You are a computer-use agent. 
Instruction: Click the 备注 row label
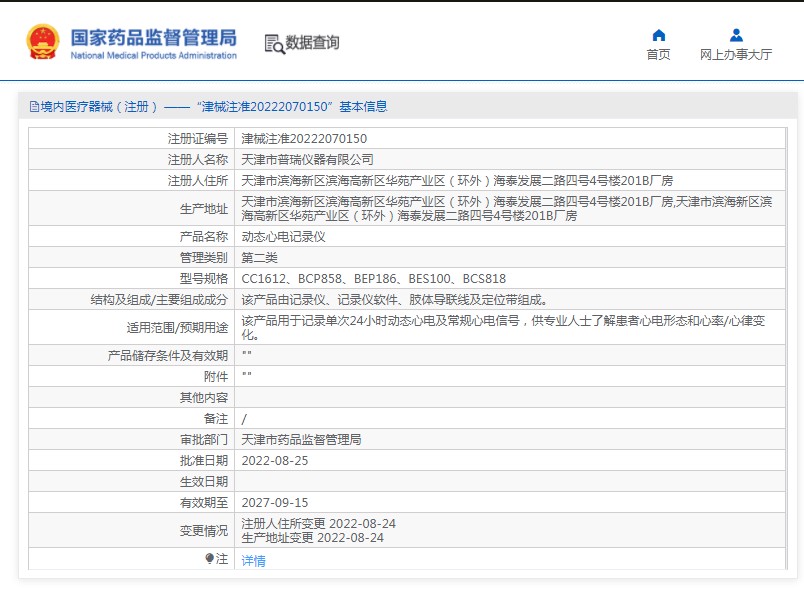(x=215, y=419)
